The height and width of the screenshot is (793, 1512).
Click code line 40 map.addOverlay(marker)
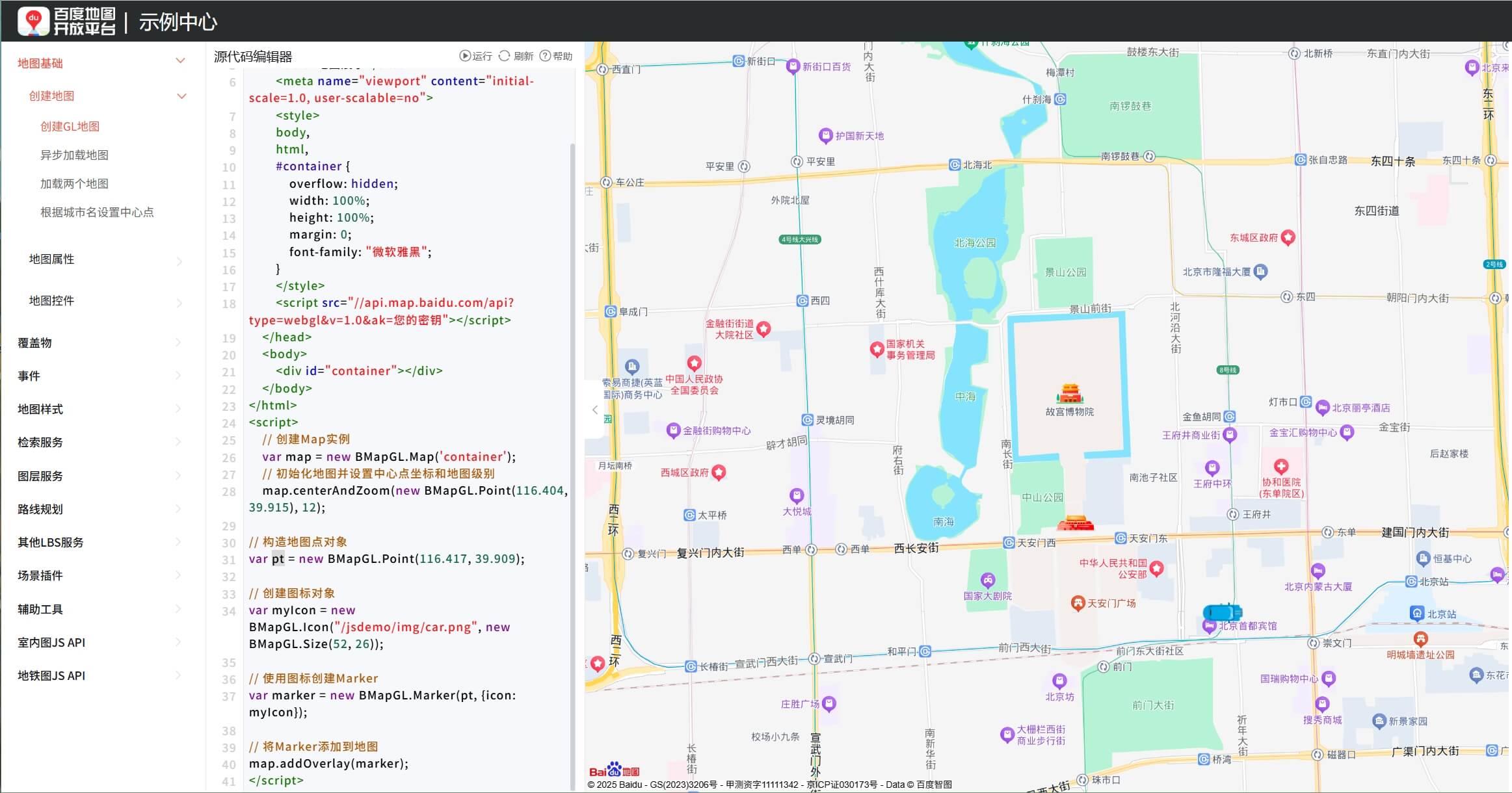(x=328, y=763)
